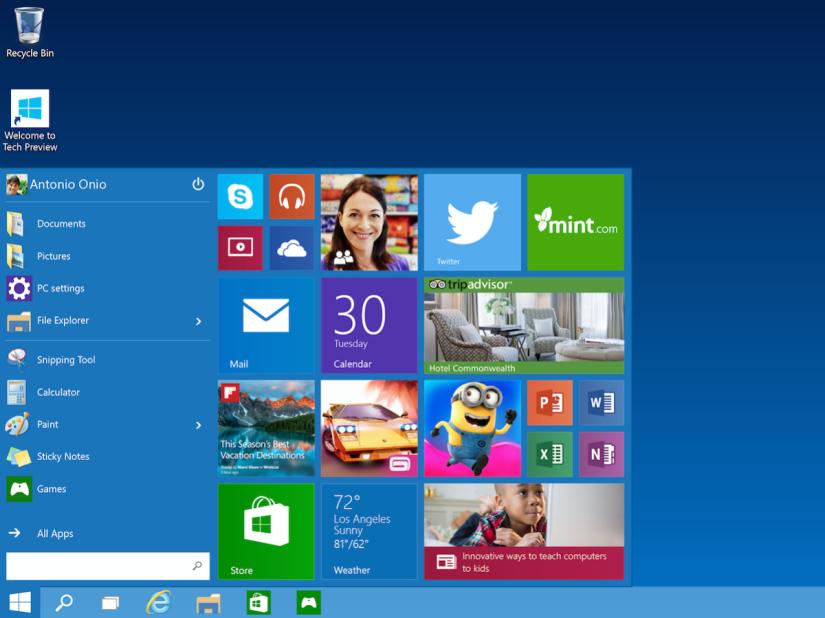Open the Calendar tile showing Tuesday 30
Image resolution: width=825 pixels, height=618 pixels.
(367, 324)
